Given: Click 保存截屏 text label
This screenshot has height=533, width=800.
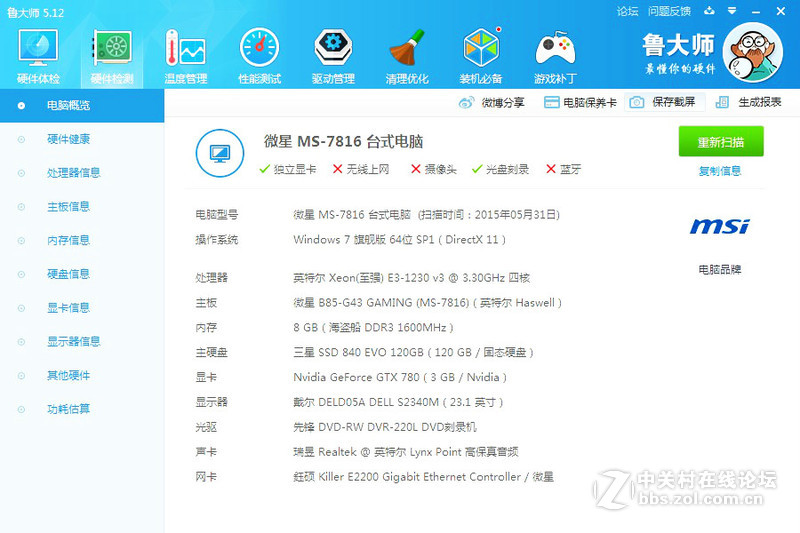Looking at the screenshot, I should click(673, 102).
